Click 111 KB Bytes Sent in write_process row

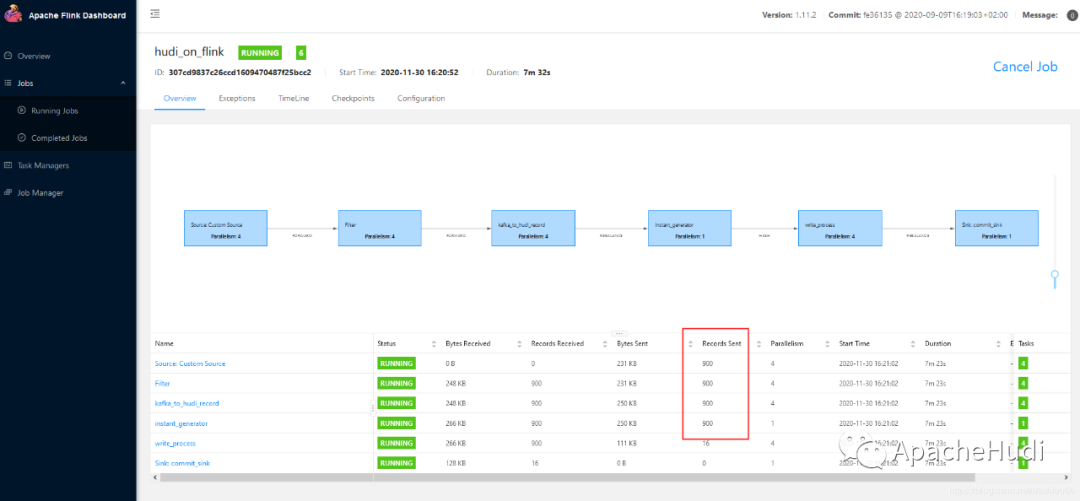point(627,443)
